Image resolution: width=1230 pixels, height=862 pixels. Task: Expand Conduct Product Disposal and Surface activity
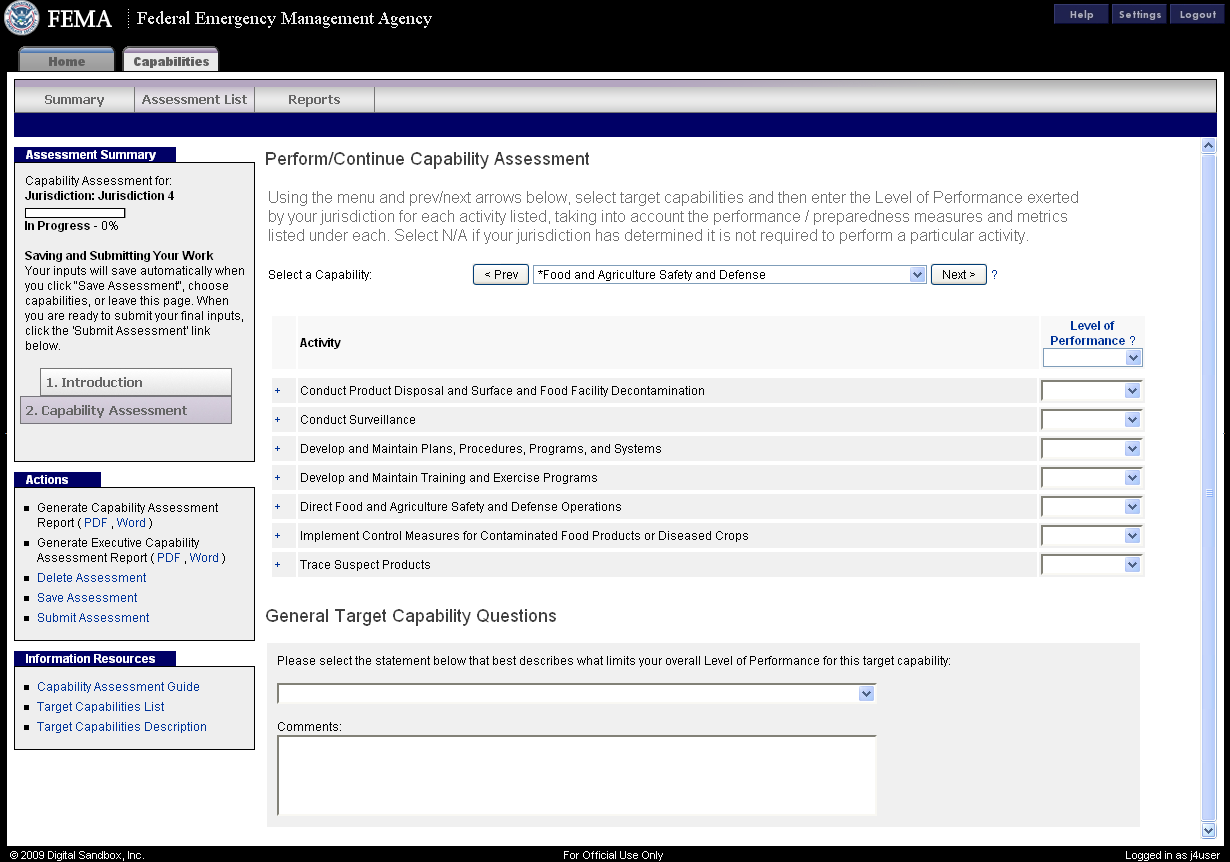coord(278,391)
